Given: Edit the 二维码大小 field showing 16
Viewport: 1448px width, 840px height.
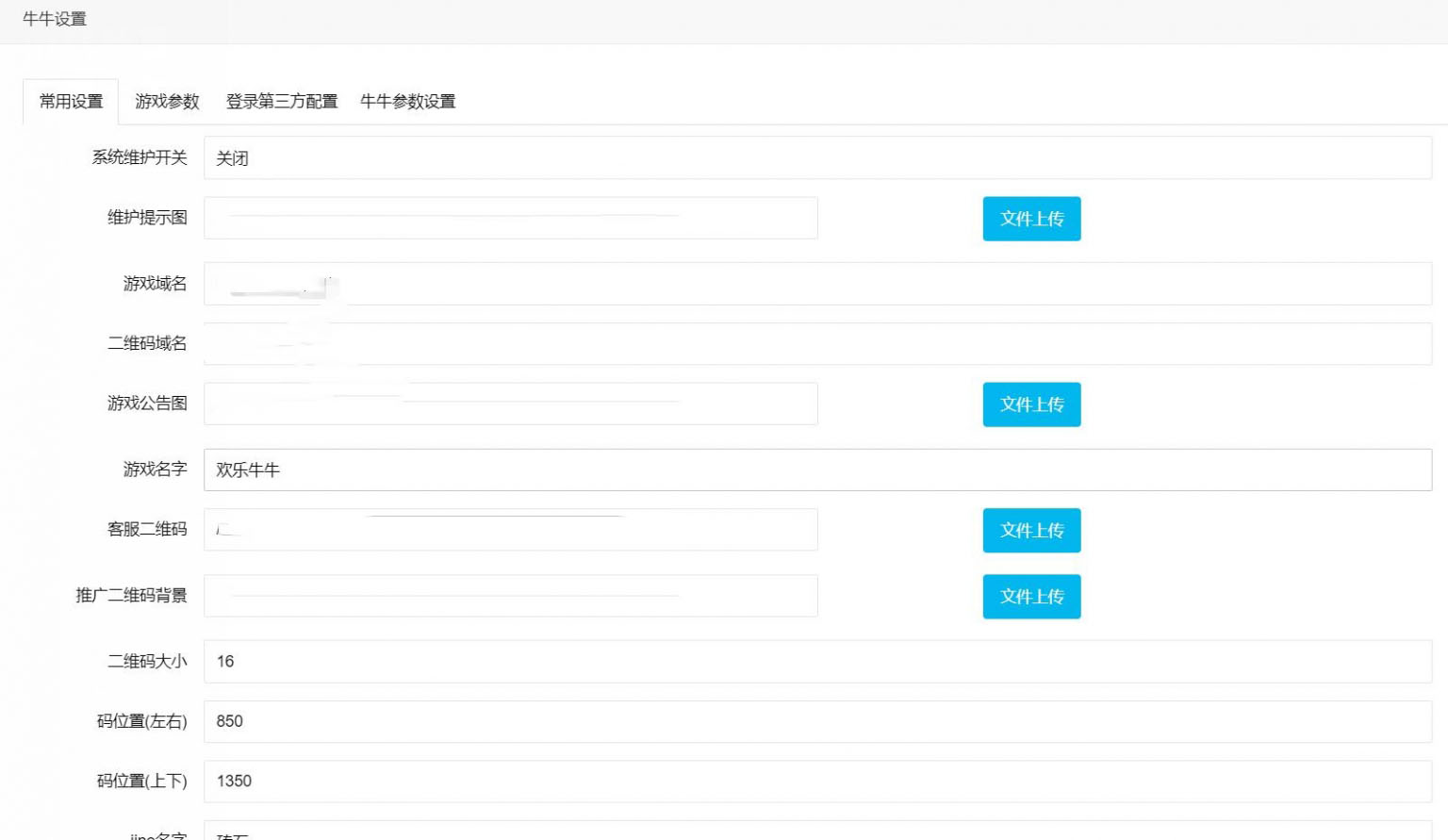Looking at the screenshot, I should click(x=816, y=662).
